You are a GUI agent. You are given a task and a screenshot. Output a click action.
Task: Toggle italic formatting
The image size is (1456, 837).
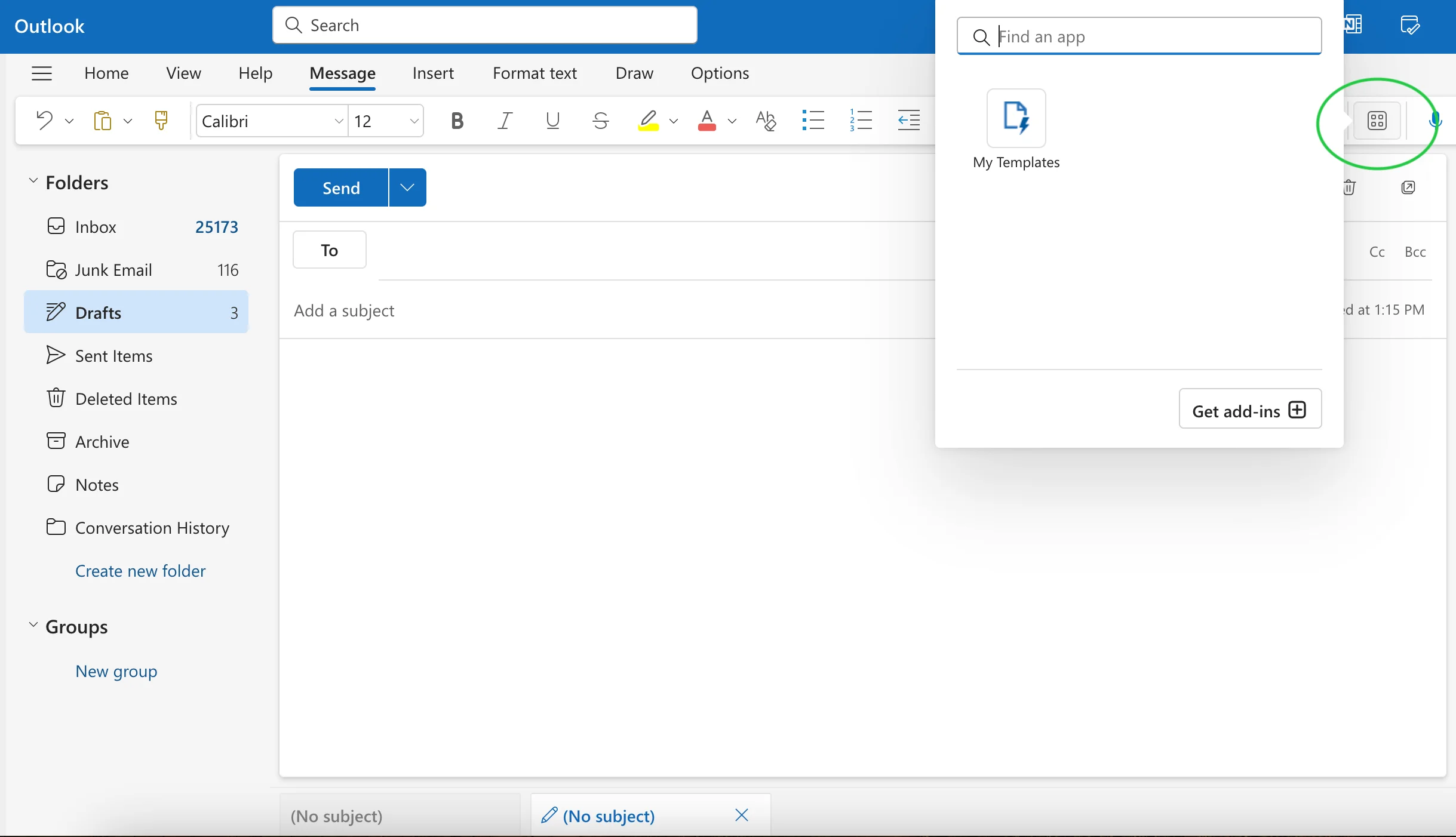tap(505, 121)
